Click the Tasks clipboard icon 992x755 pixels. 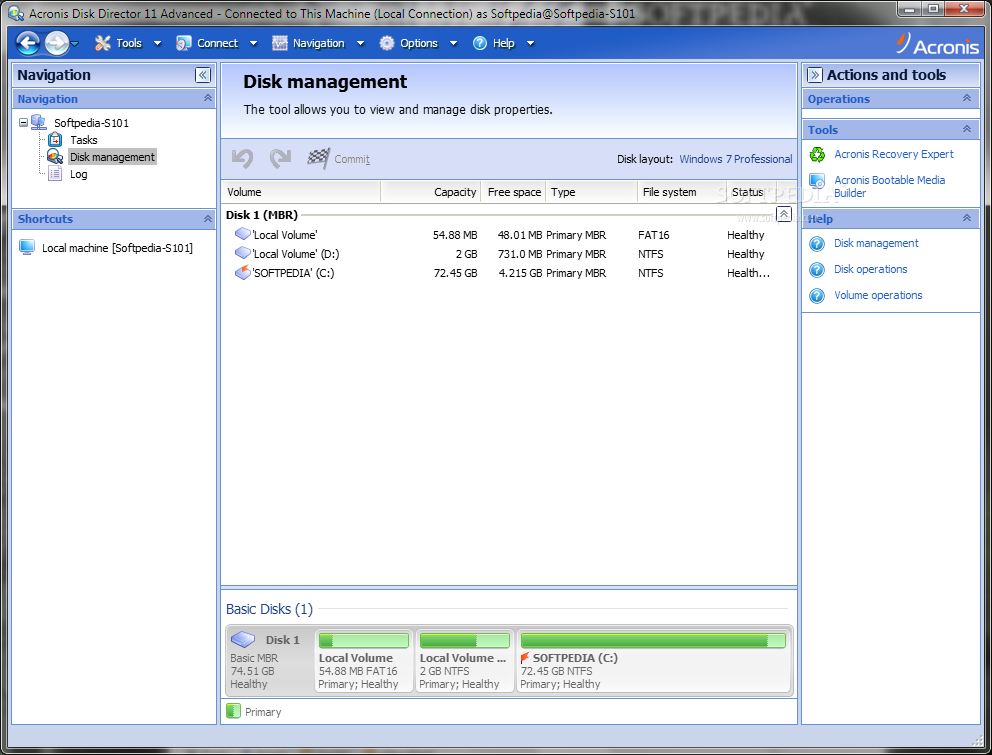(55, 139)
